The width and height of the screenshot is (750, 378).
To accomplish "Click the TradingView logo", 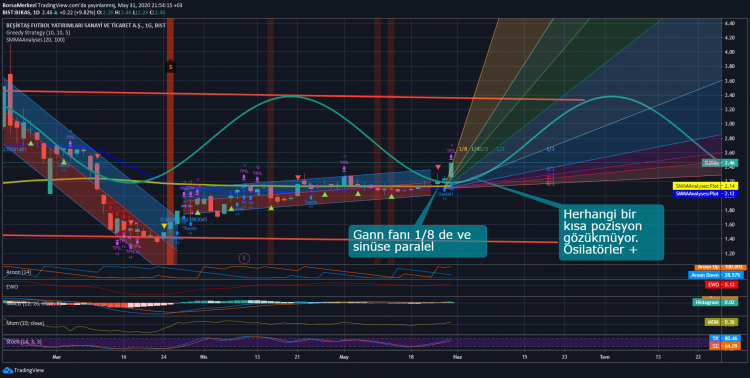I will pyautogui.click(x=23, y=370).
